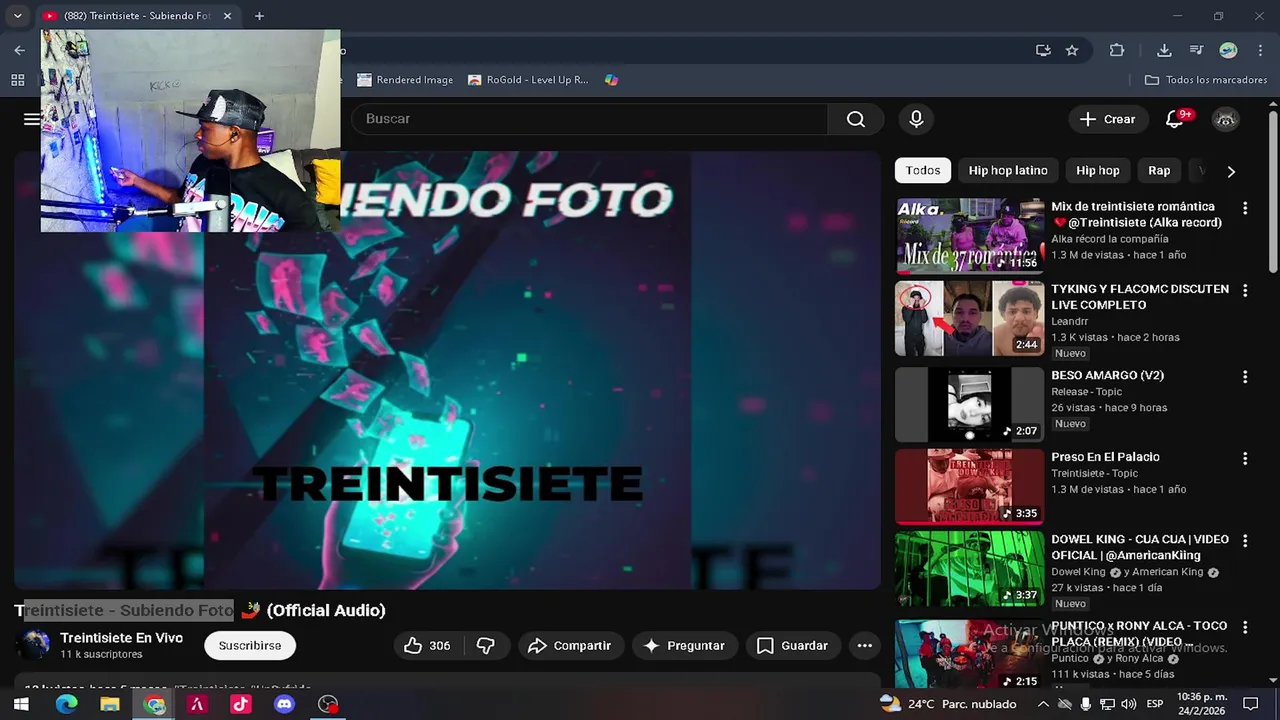The image size is (1280, 720).
Task: Open options for BESO AMARGO (V2)
Action: pyautogui.click(x=1245, y=377)
